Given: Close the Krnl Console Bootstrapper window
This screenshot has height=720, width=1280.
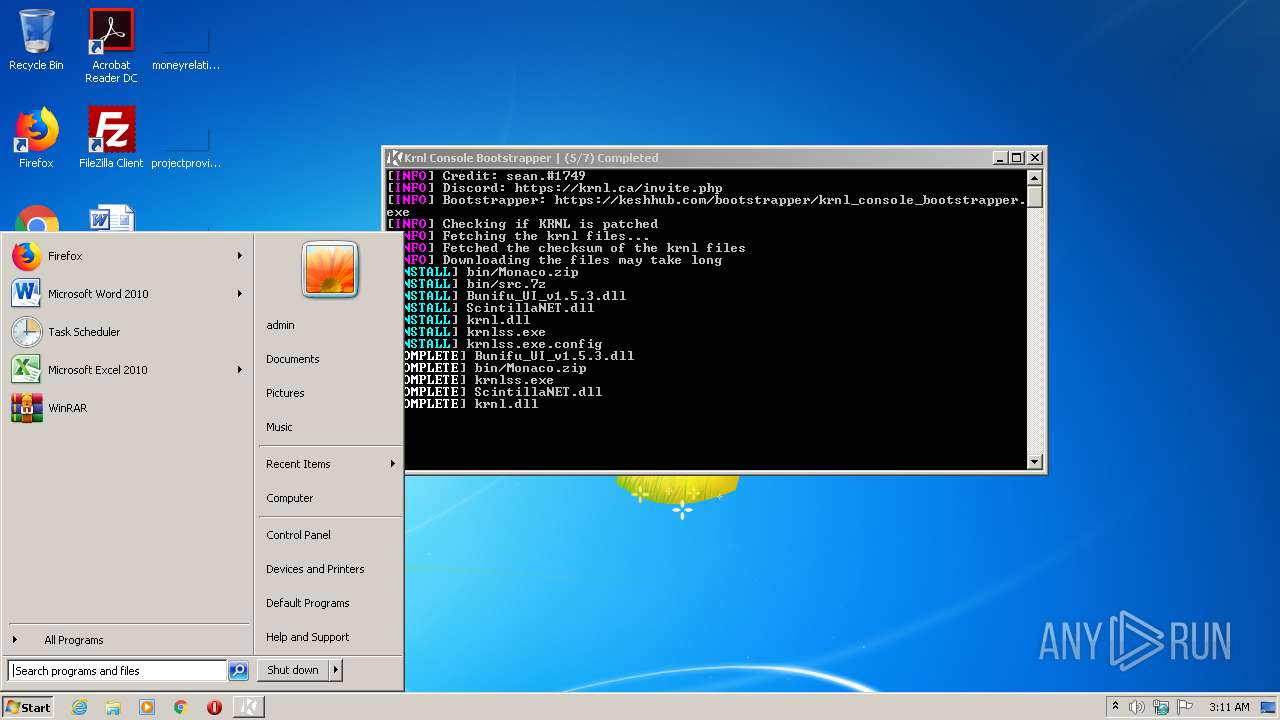Looking at the screenshot, I should [x=1035, y=158].
